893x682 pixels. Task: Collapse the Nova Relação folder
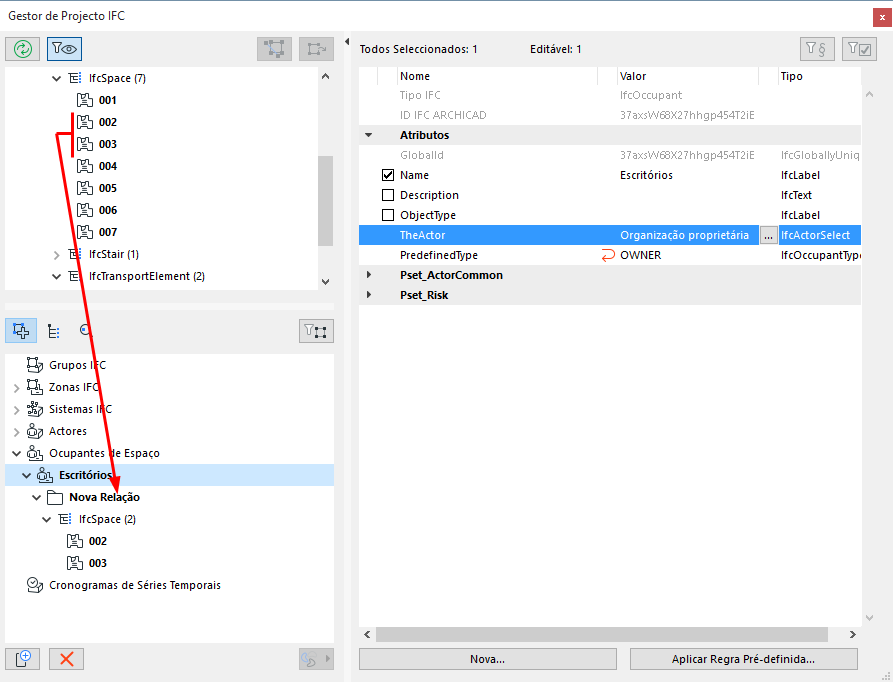36,498
